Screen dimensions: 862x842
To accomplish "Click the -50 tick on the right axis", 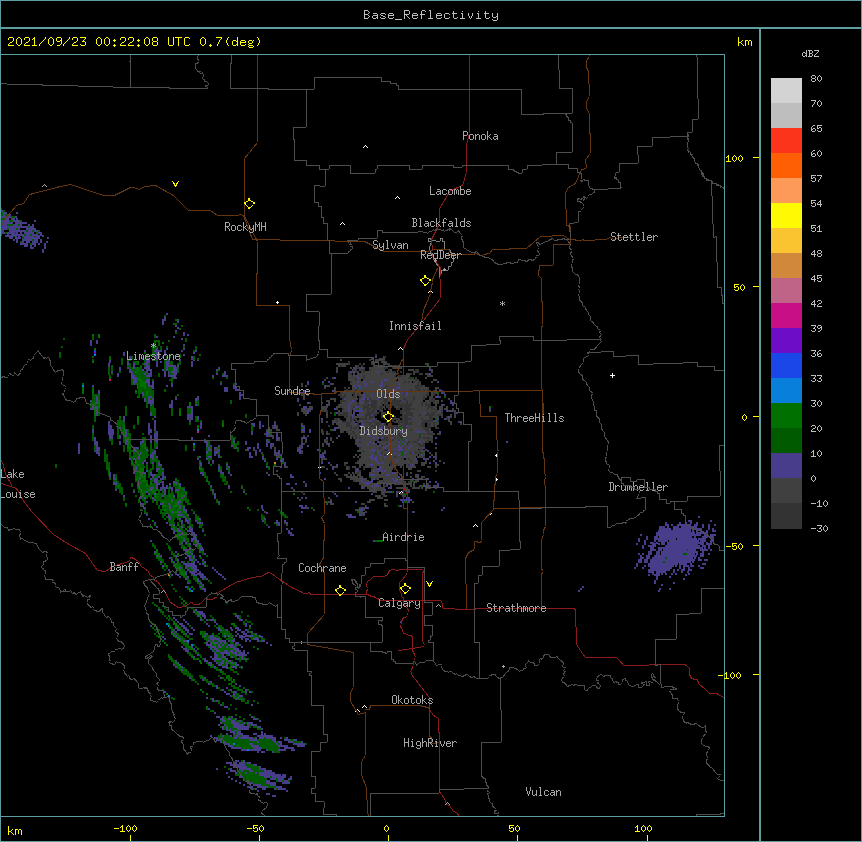I will (x=734, y=546).
